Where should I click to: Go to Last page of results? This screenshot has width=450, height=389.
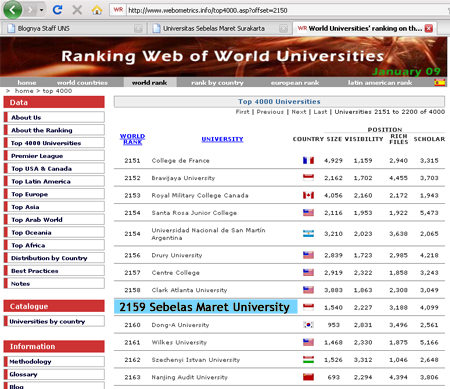point(320,112)
